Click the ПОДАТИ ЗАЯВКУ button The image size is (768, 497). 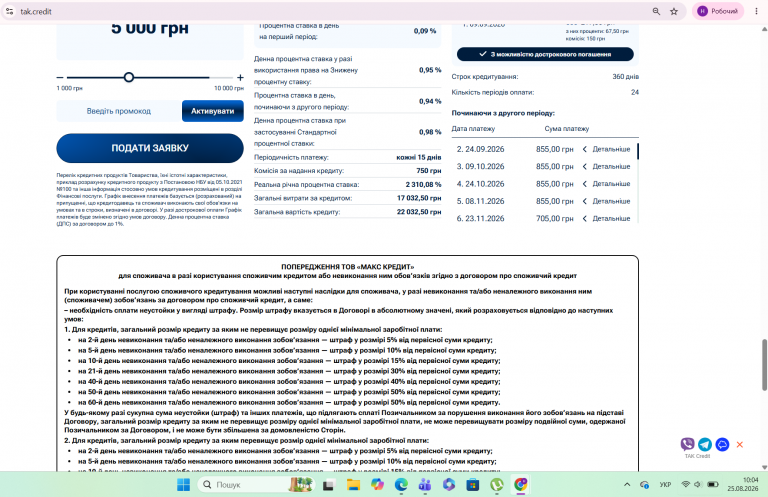point(150,148)
